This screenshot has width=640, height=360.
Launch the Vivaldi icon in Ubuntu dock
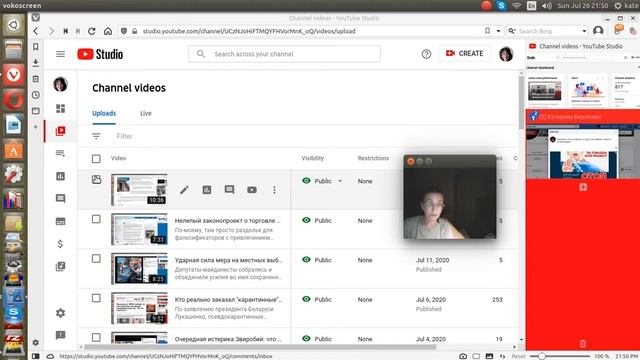pos(13,75)
